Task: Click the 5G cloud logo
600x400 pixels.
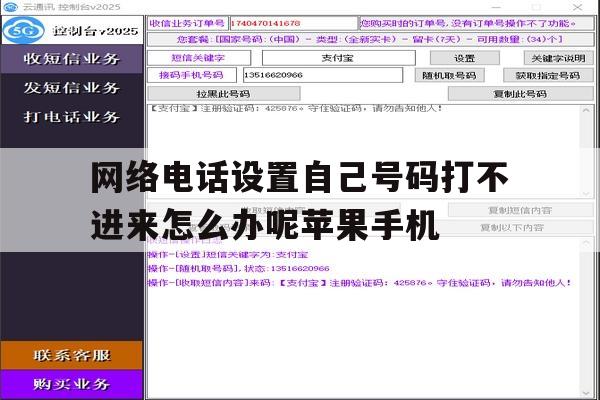Action: point(23,30)
